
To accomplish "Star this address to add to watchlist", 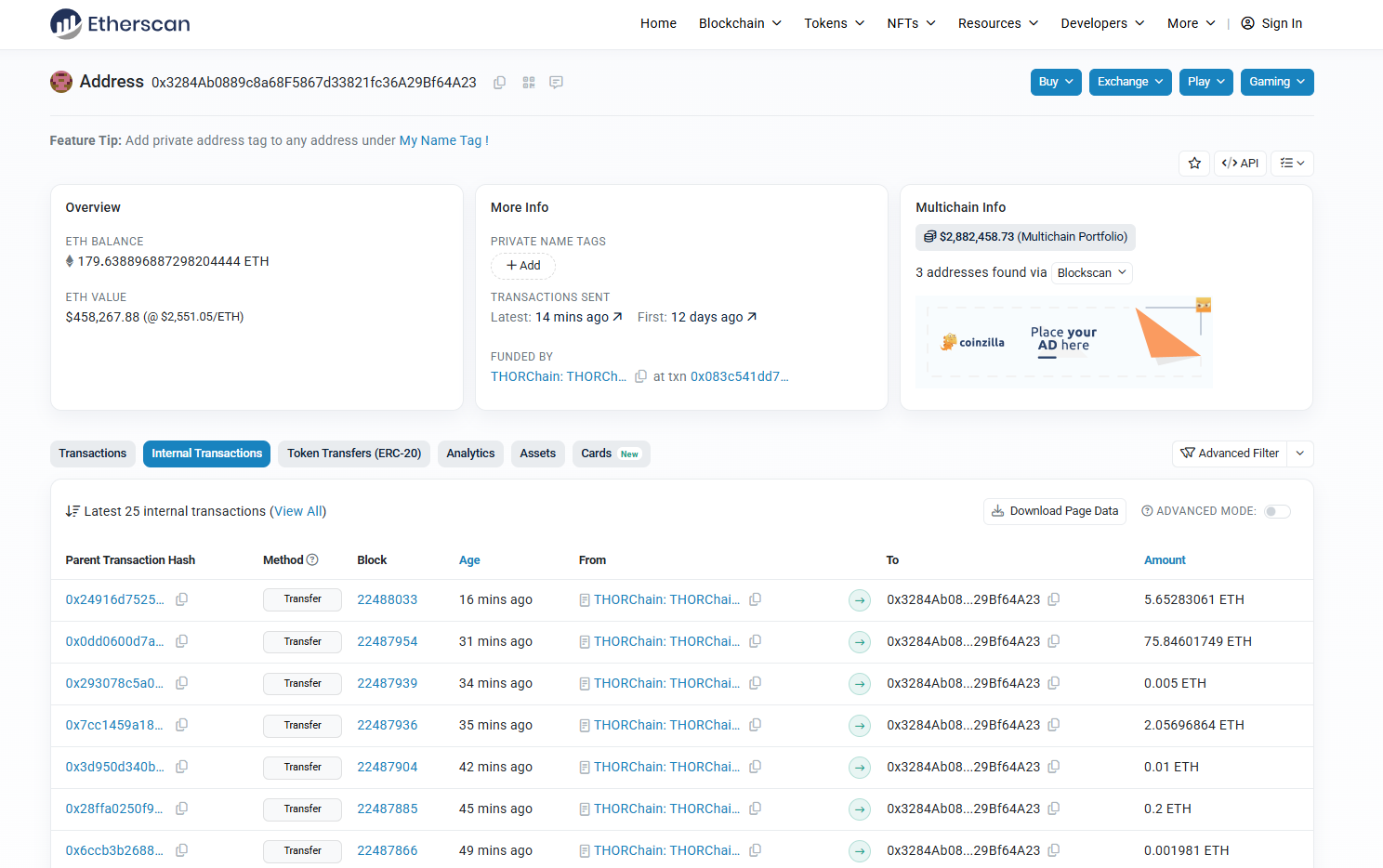I will tap(1194, 163).
